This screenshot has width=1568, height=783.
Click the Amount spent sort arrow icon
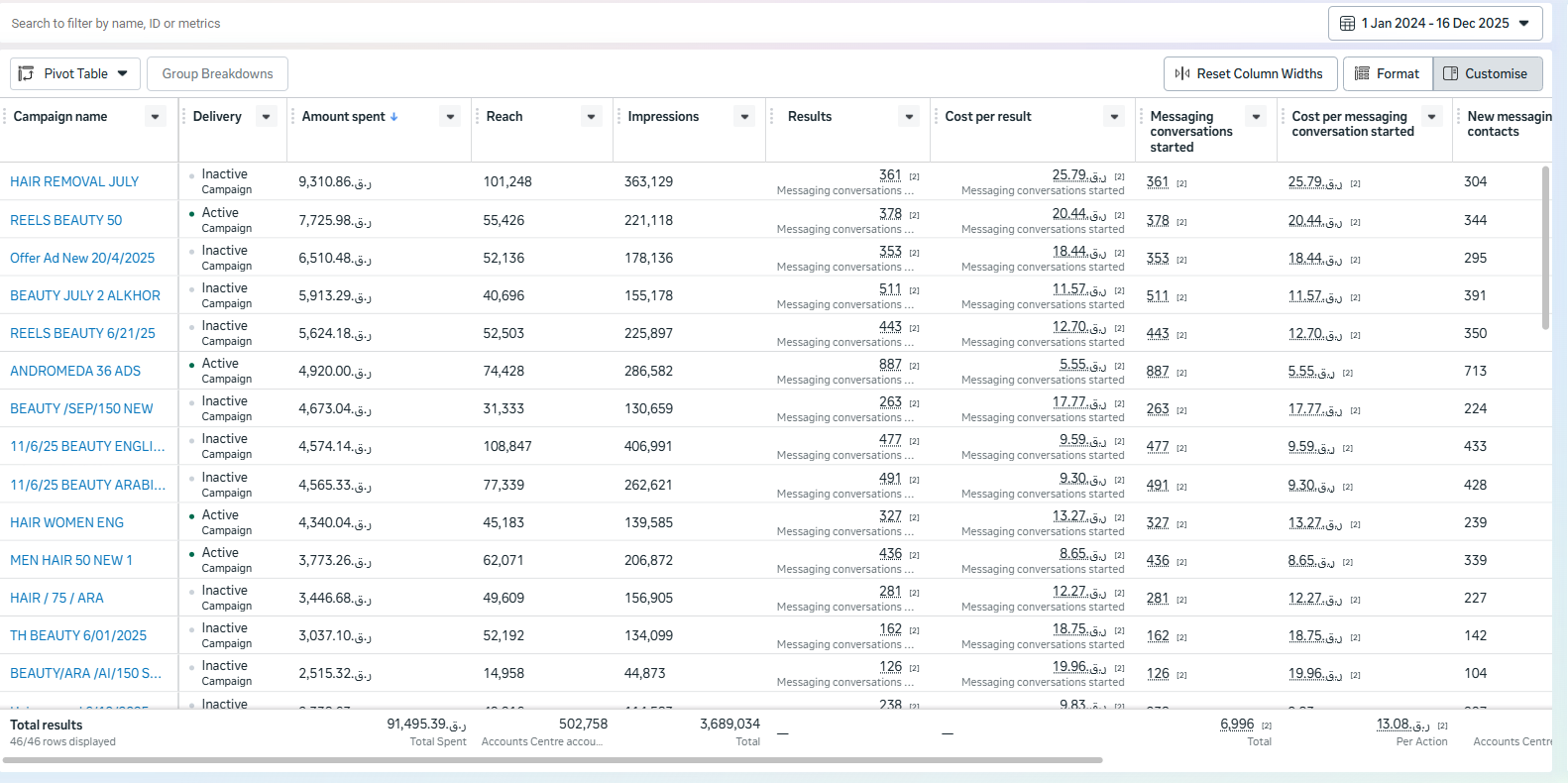point(394,117)
